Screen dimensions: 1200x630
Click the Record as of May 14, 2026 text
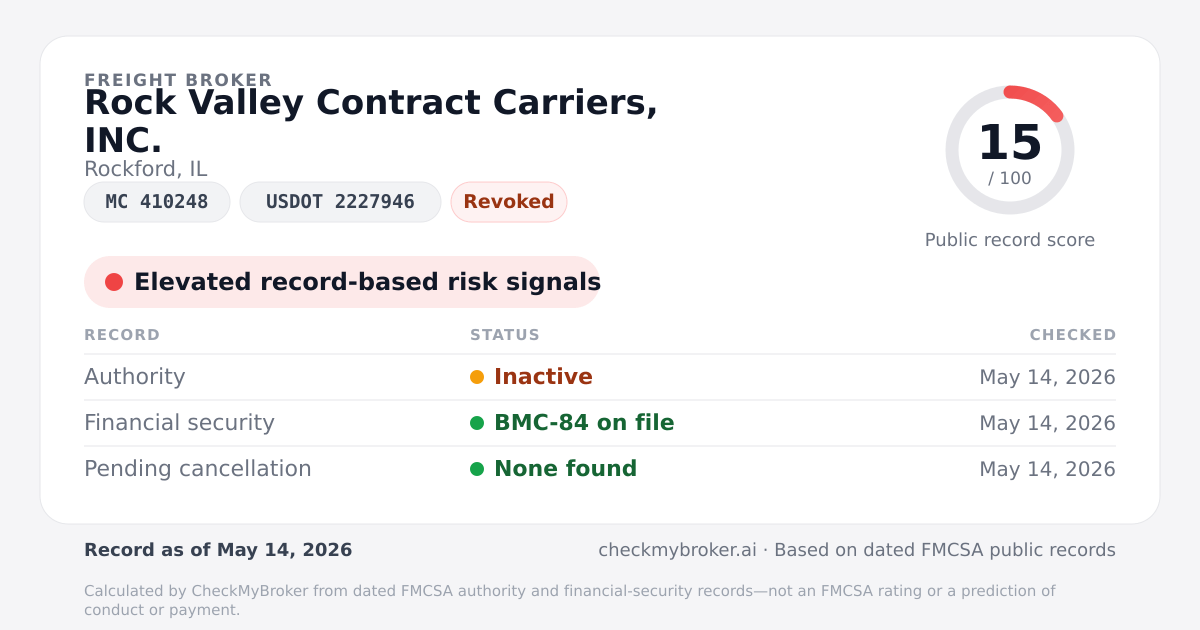218,550
